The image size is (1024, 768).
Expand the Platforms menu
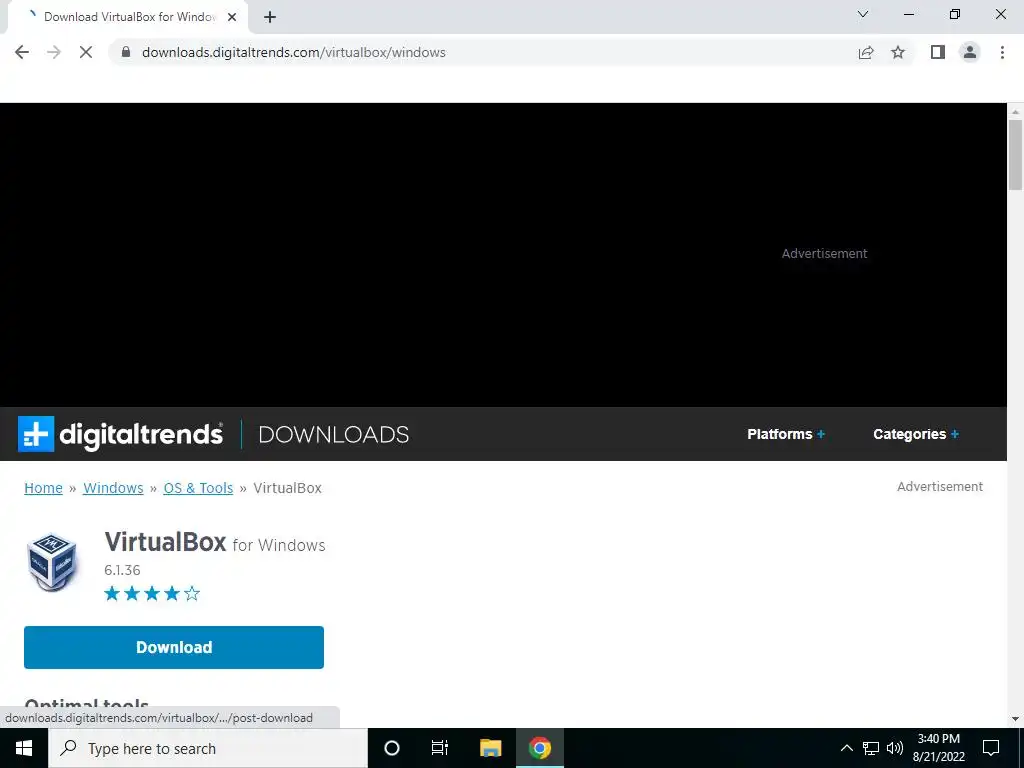[x=786, y=434]
